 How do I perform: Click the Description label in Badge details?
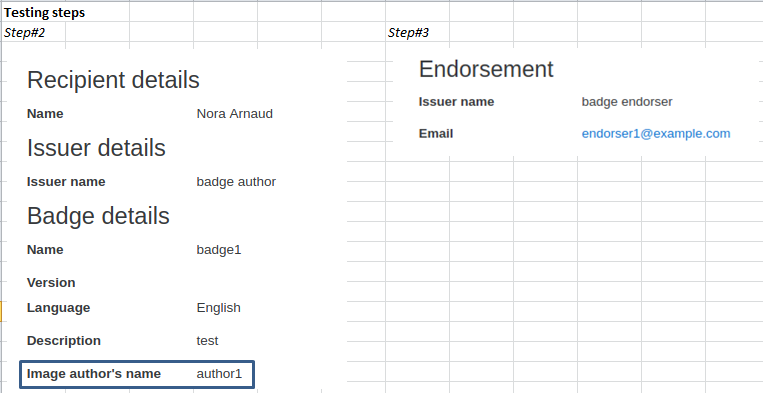[64, 340]
